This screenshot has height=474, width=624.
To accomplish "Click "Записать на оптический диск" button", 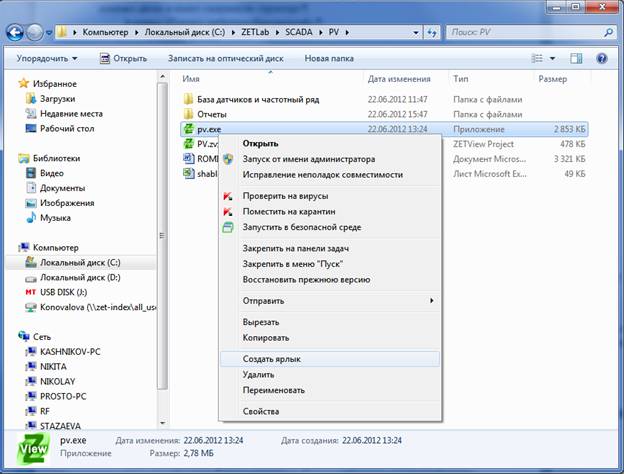I will (x=229, y=58).
